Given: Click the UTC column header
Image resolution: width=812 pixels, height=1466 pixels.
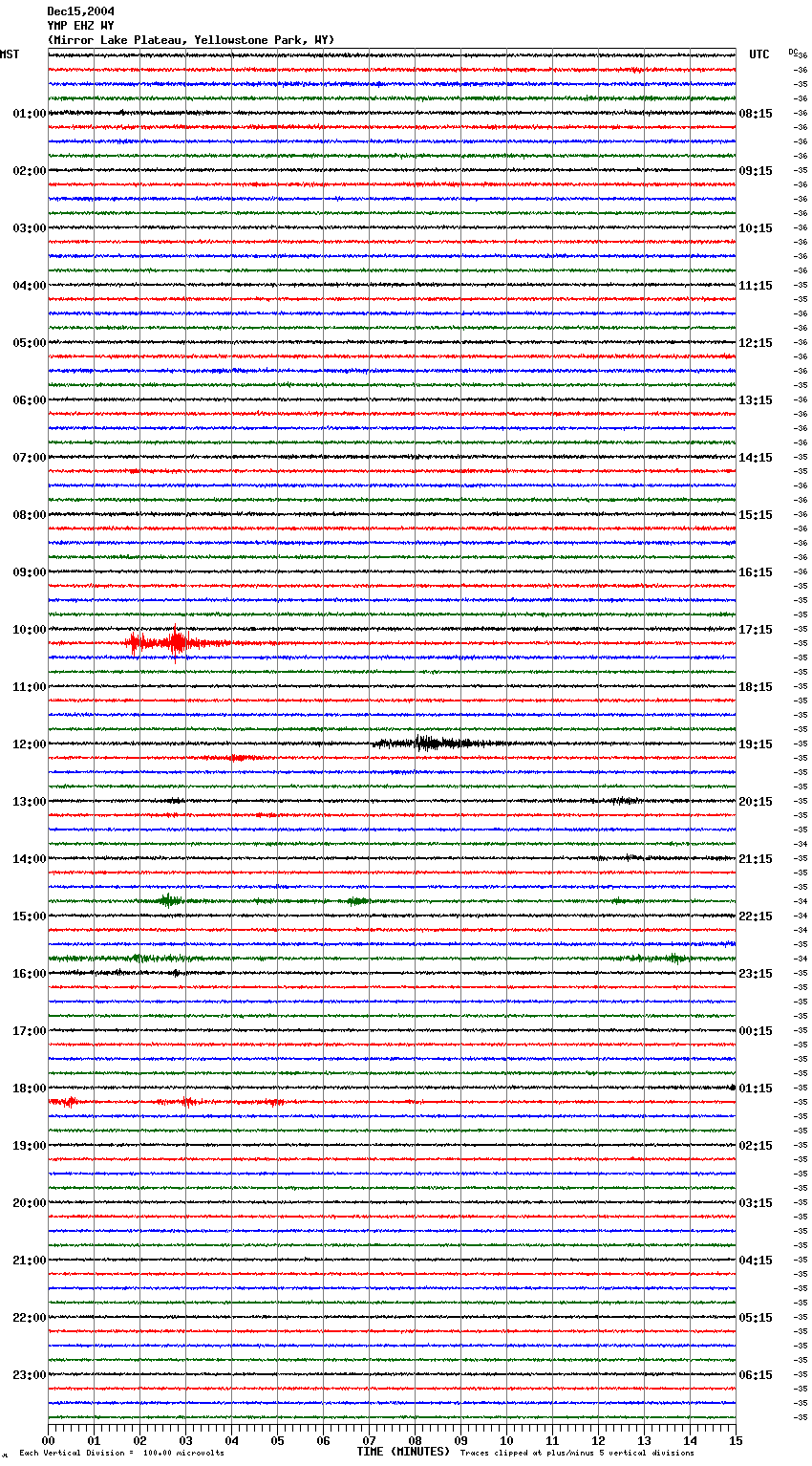Looking at the screenshot, I should click(x=759, y=54).
